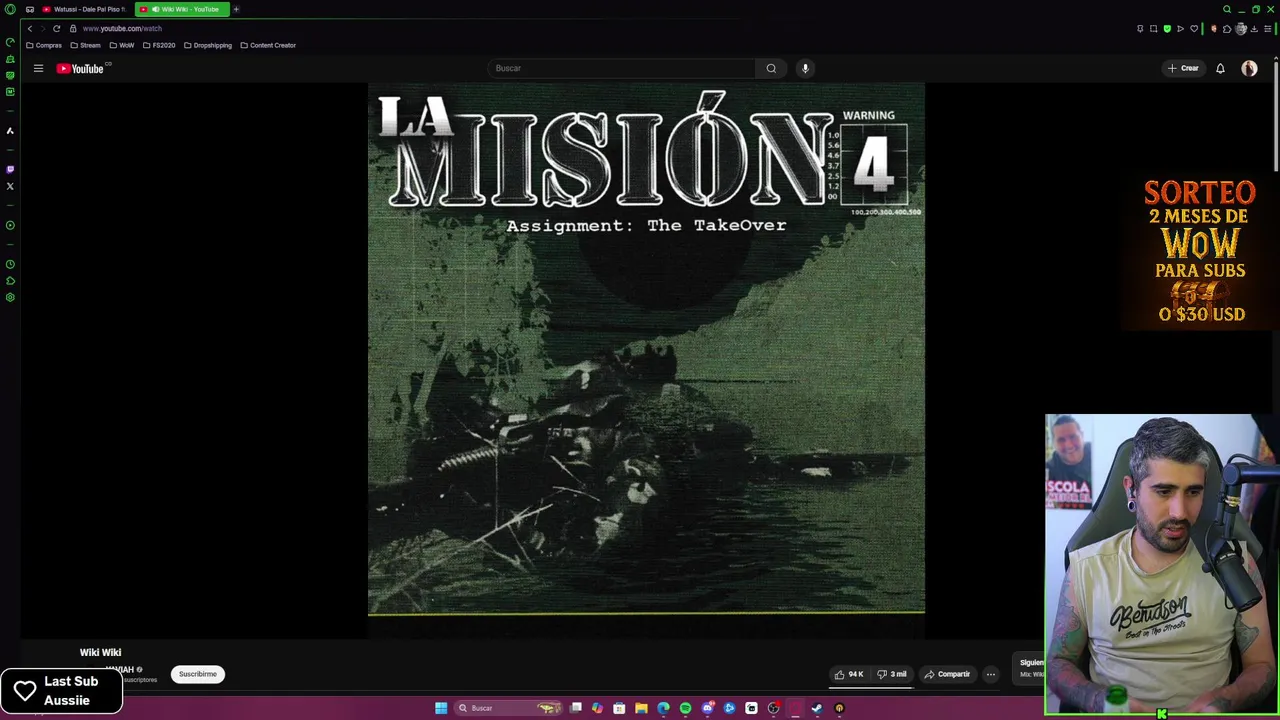Like the video with 94 K likes
This screenshot has width=1280, height=720.
tap(849, 674)
